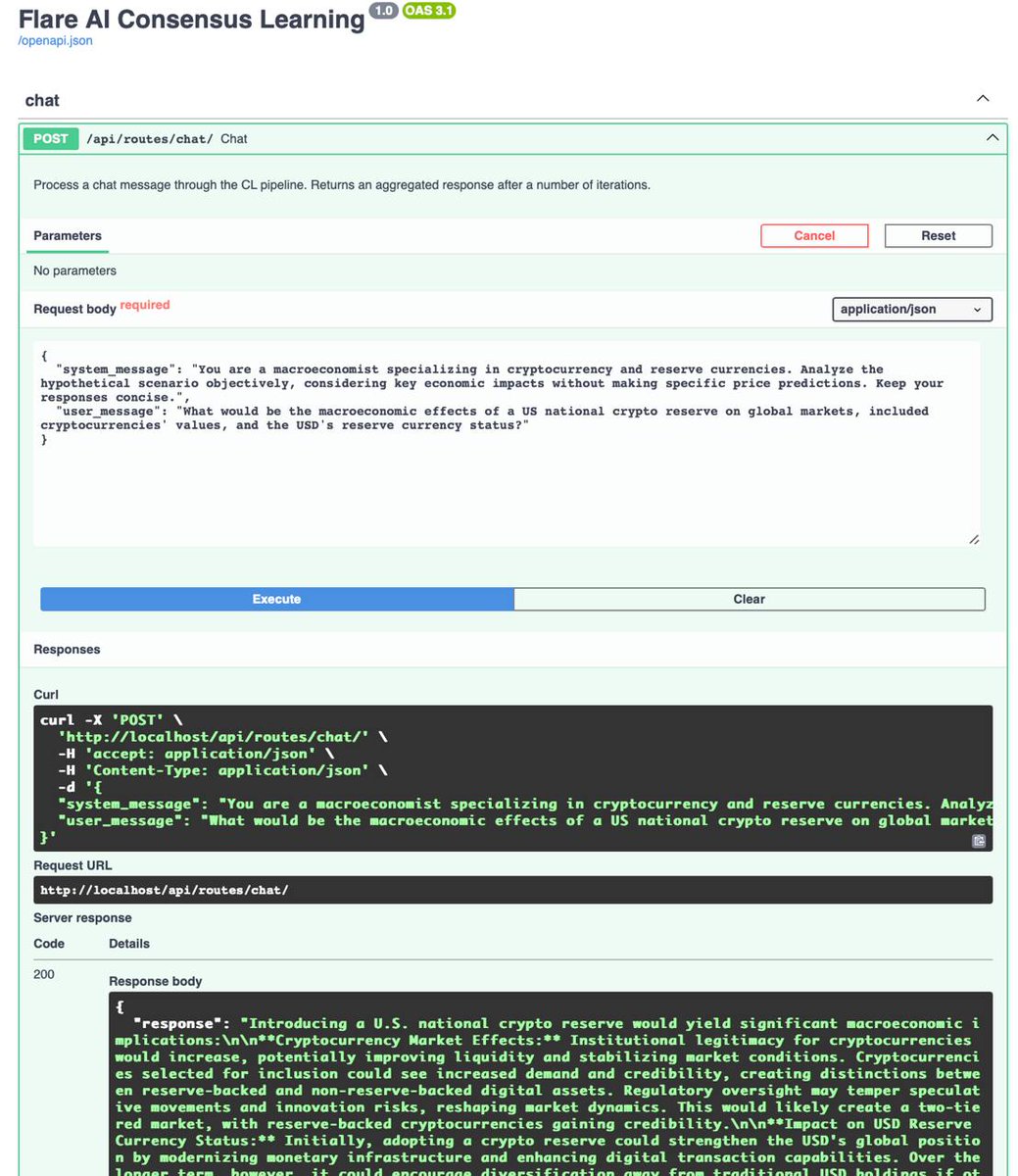This screenshot has width=1018, height=1176.
Task: Open the /openapi.json link
Action: (x=56, y=41)
